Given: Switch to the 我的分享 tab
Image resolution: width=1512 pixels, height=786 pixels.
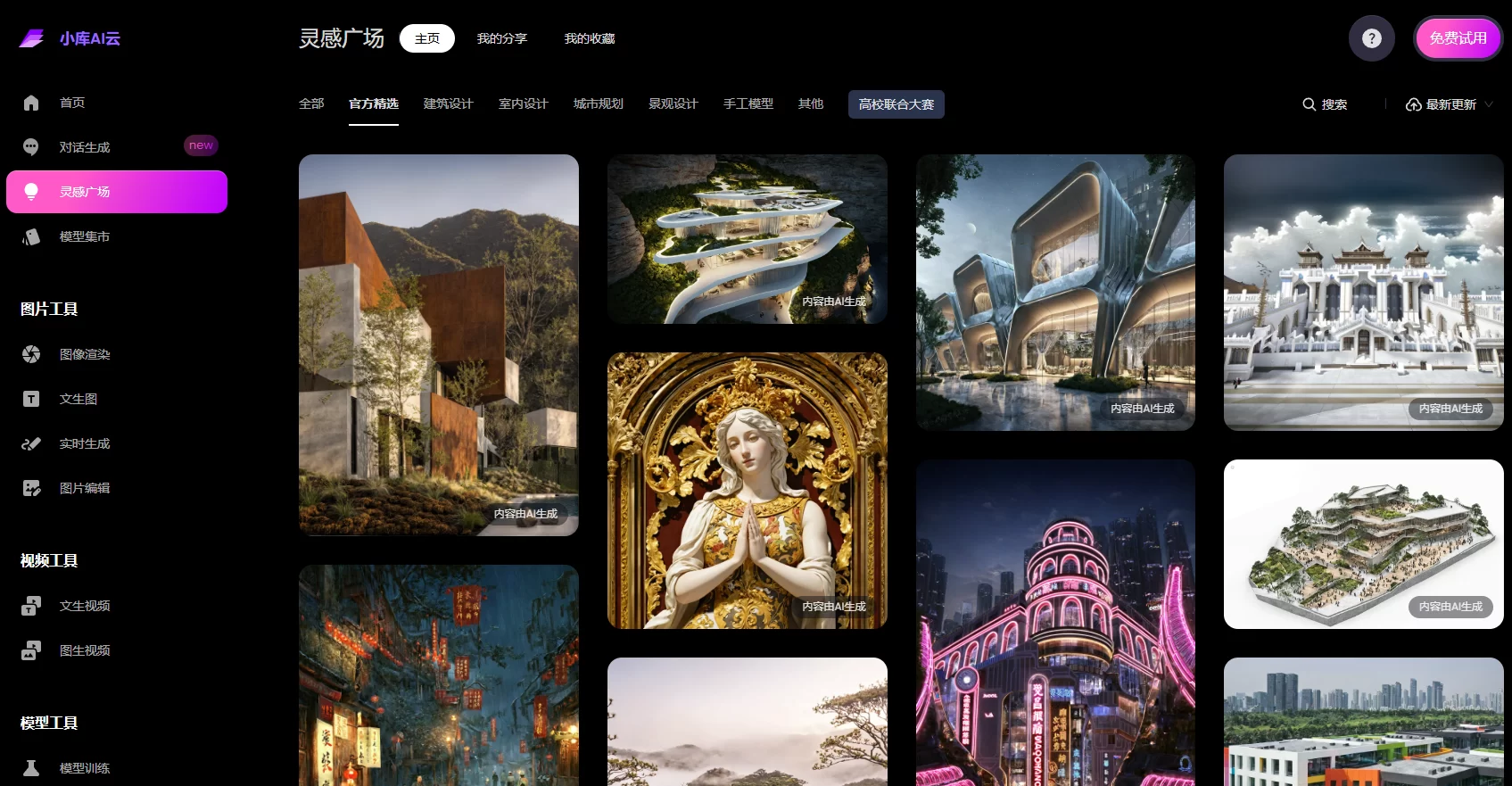Looking at the screenshot, I should (x=501, y=38).
